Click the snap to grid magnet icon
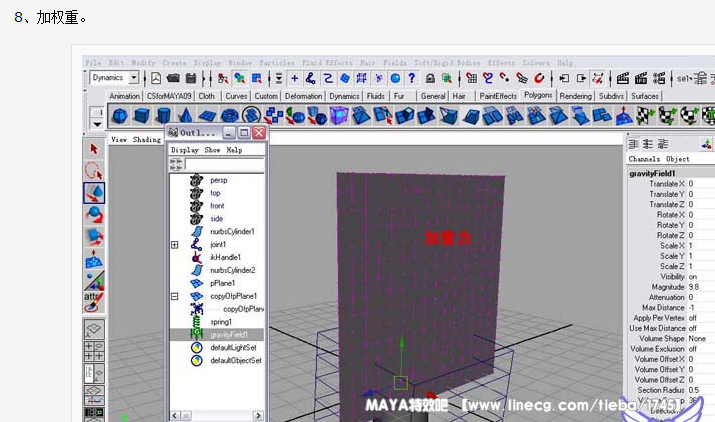The height and width of the screenshot is (422, 715). tap(471, 78)
